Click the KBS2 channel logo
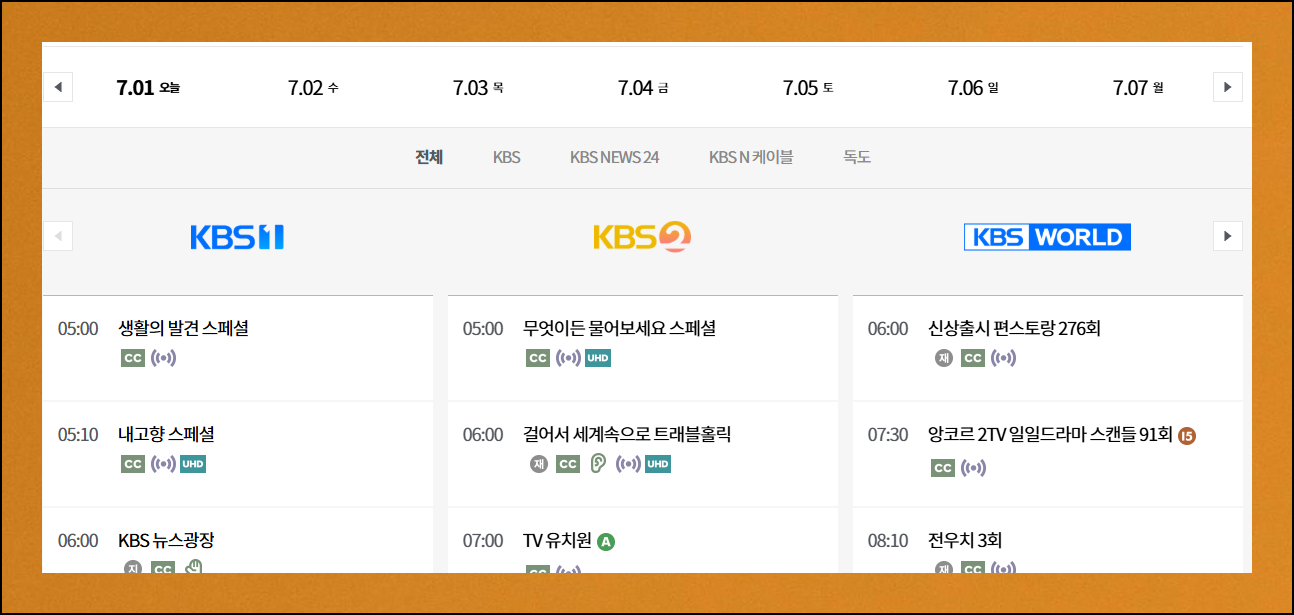 (642, 237)
